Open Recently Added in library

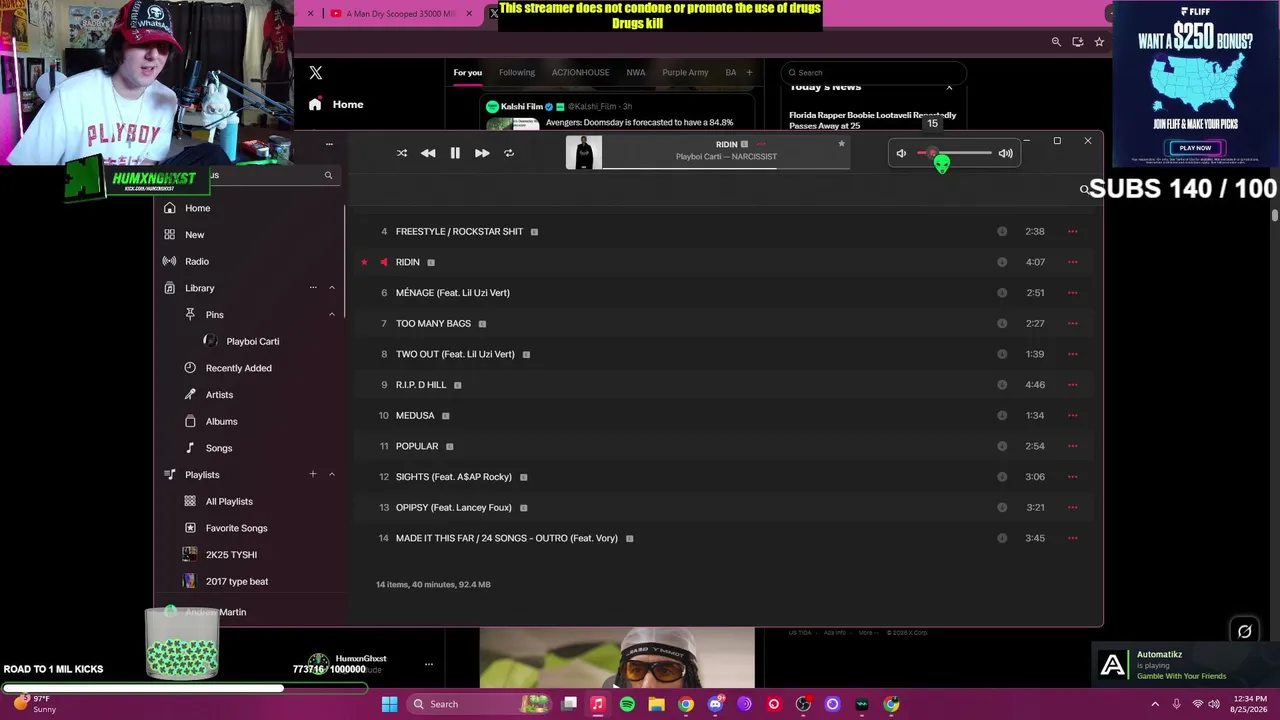click(238, 368)
